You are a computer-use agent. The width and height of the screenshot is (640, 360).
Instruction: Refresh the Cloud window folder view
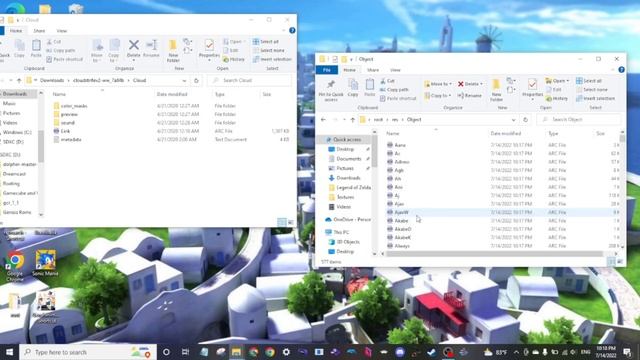(x=196, y=80)
